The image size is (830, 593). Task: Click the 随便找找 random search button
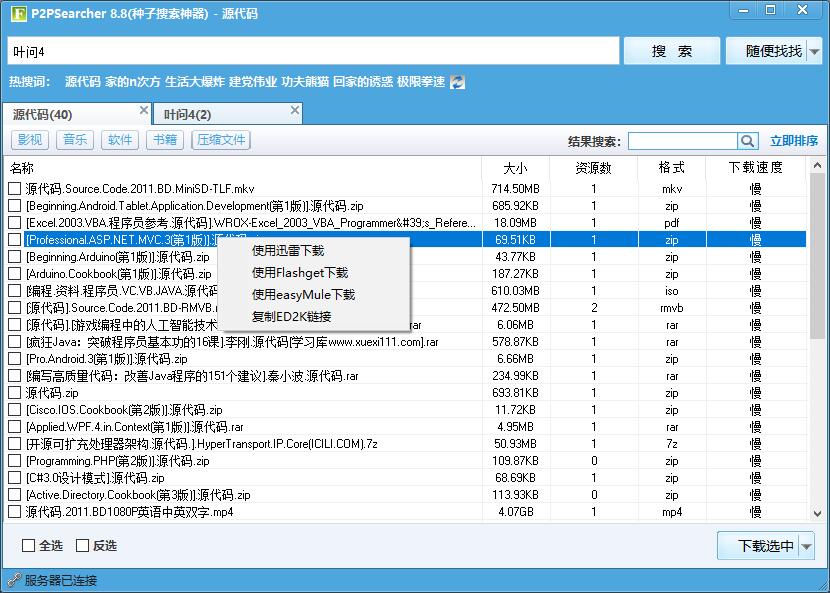[x=775, y=51]
